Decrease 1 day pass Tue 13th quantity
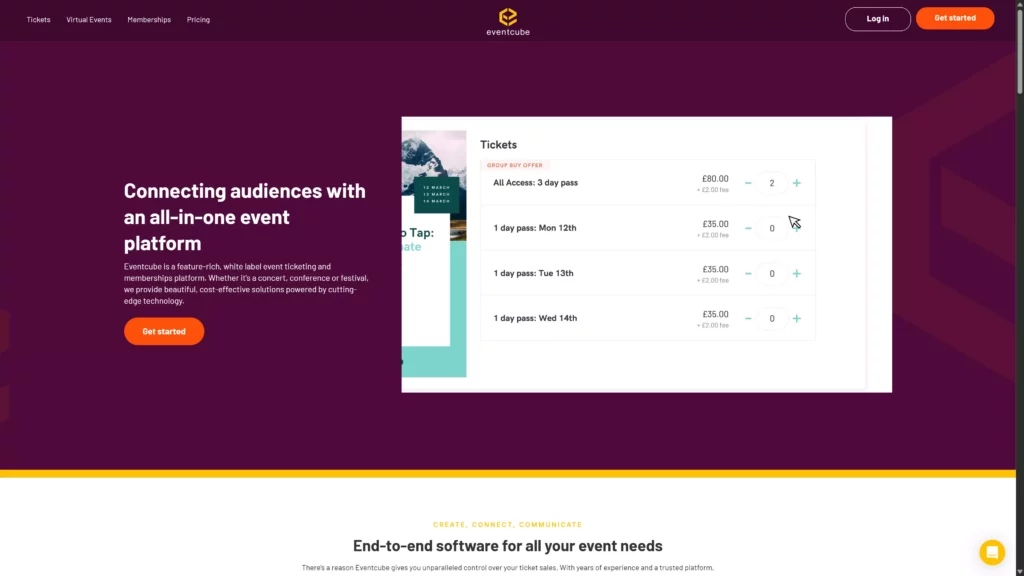The height and width of the screenshot is (576, 1024). [748, 274]
